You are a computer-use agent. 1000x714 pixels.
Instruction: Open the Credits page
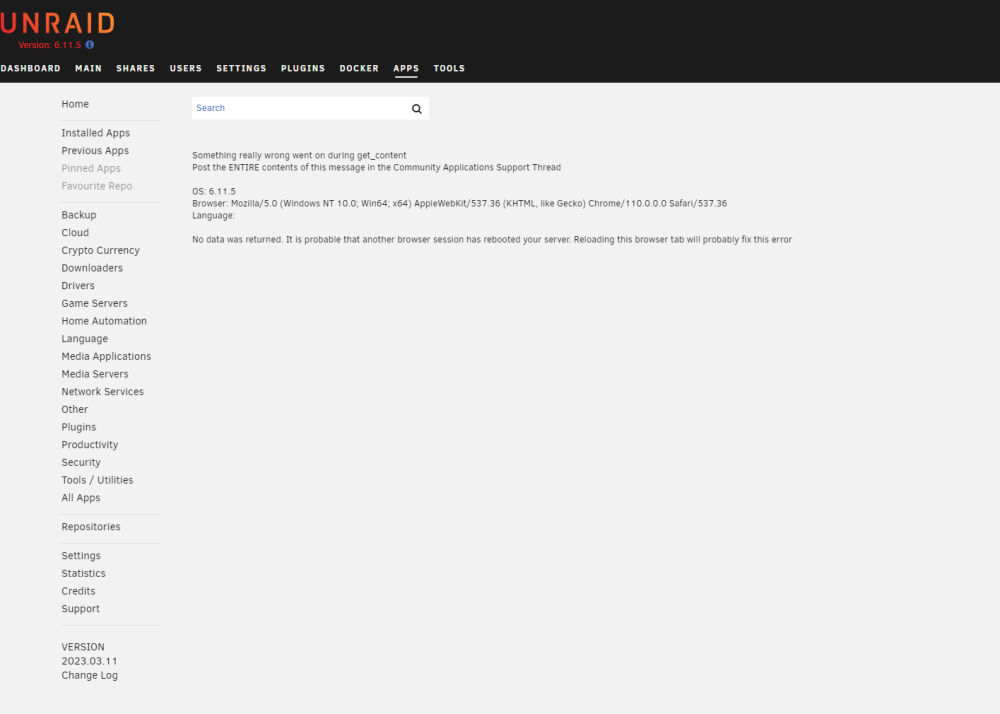click(78, 591)
